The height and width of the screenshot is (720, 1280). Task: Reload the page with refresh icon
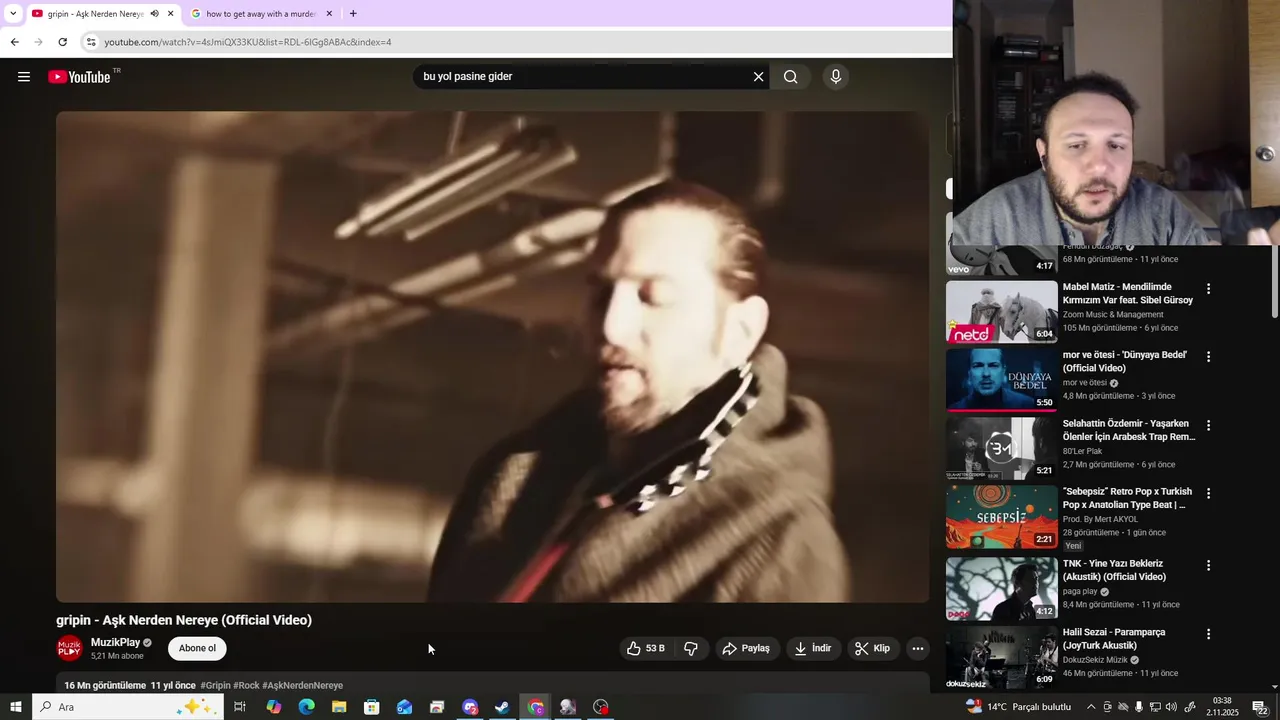point(62,42)
